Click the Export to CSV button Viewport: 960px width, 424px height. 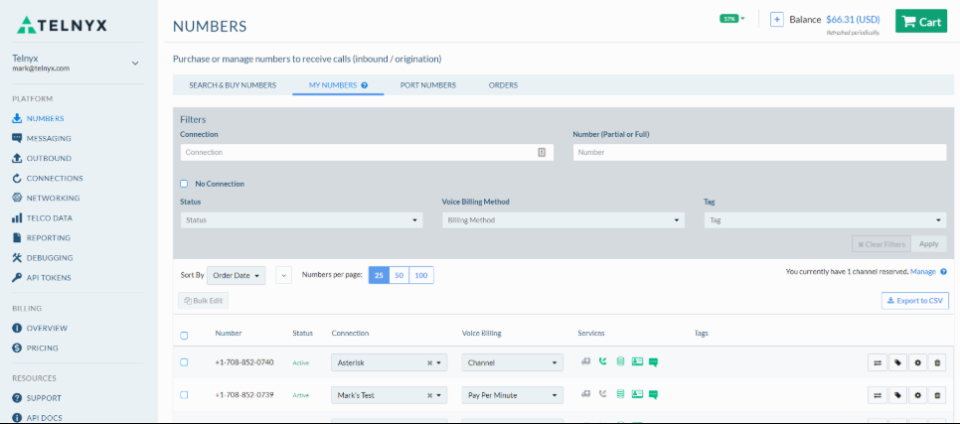click(x=915, y=300)
